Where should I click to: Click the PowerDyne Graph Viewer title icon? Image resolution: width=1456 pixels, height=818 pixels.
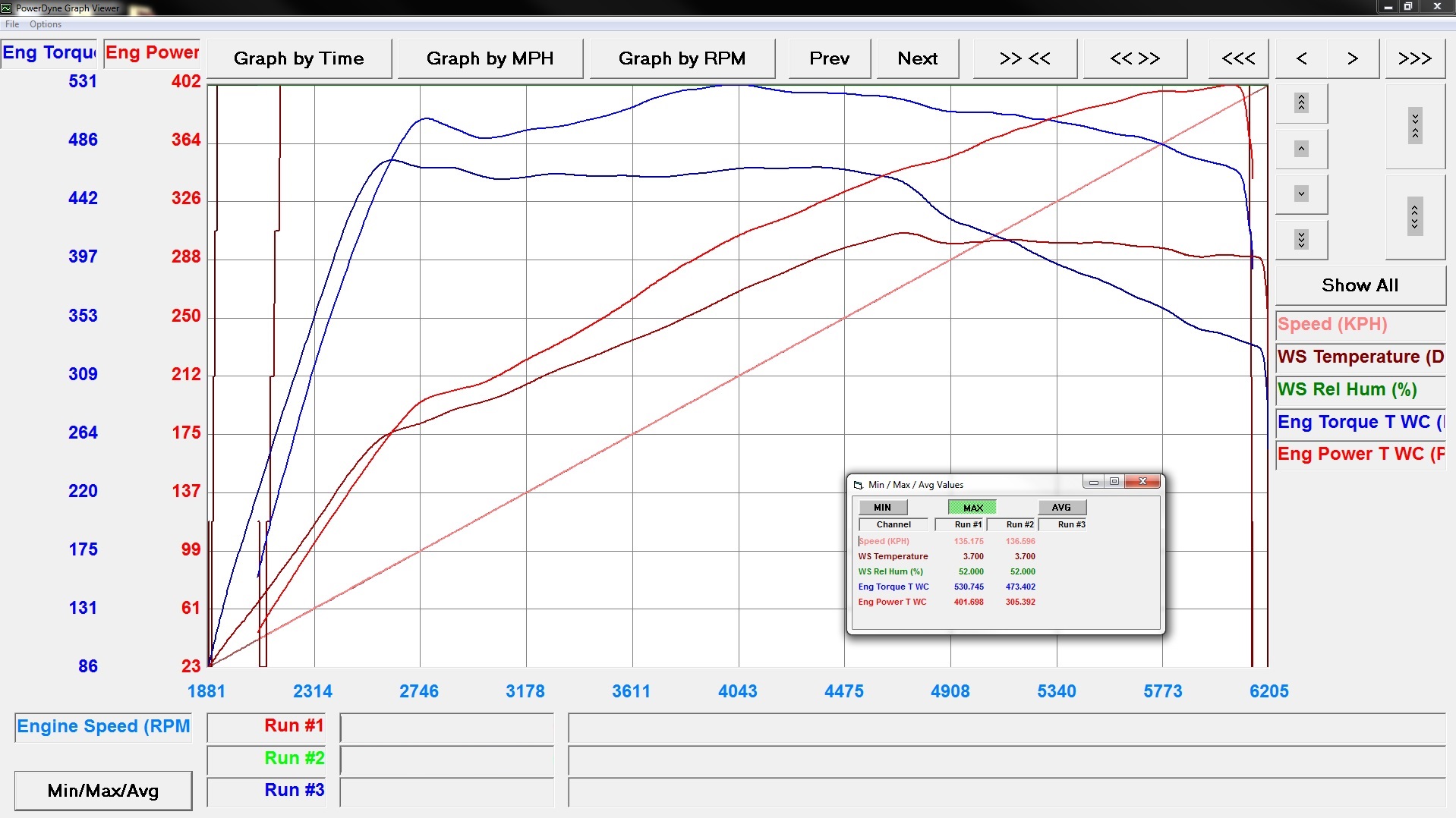[6, 8]
